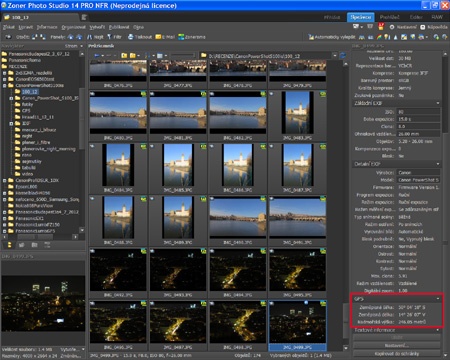Click Kopírovat do schránky button

[397, 354]
